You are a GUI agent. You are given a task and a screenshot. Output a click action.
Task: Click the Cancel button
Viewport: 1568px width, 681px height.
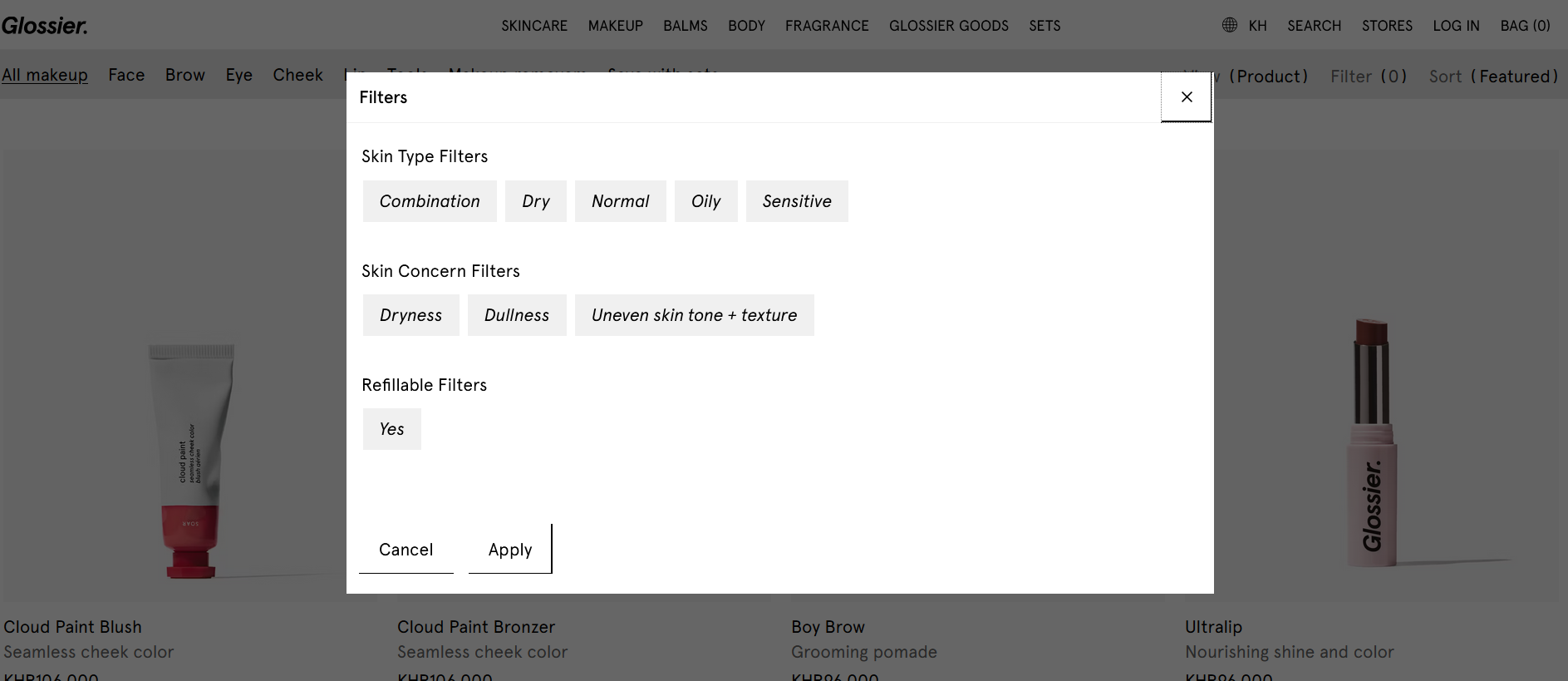tap(406, 550)
